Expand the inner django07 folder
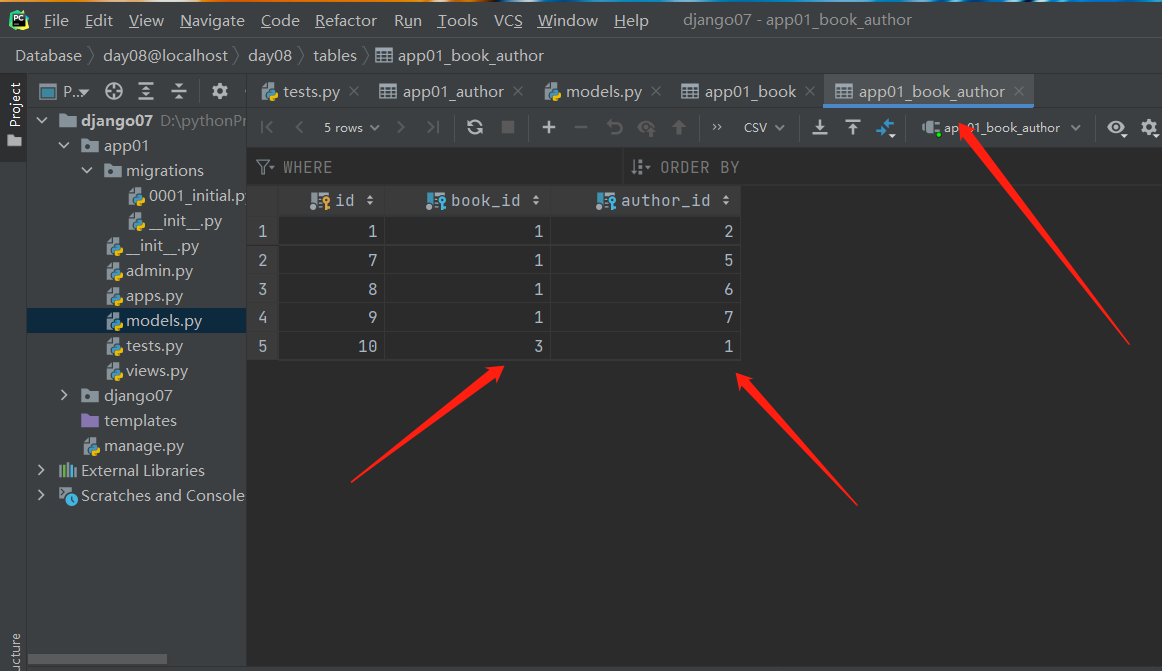 (x=64, y=395)
